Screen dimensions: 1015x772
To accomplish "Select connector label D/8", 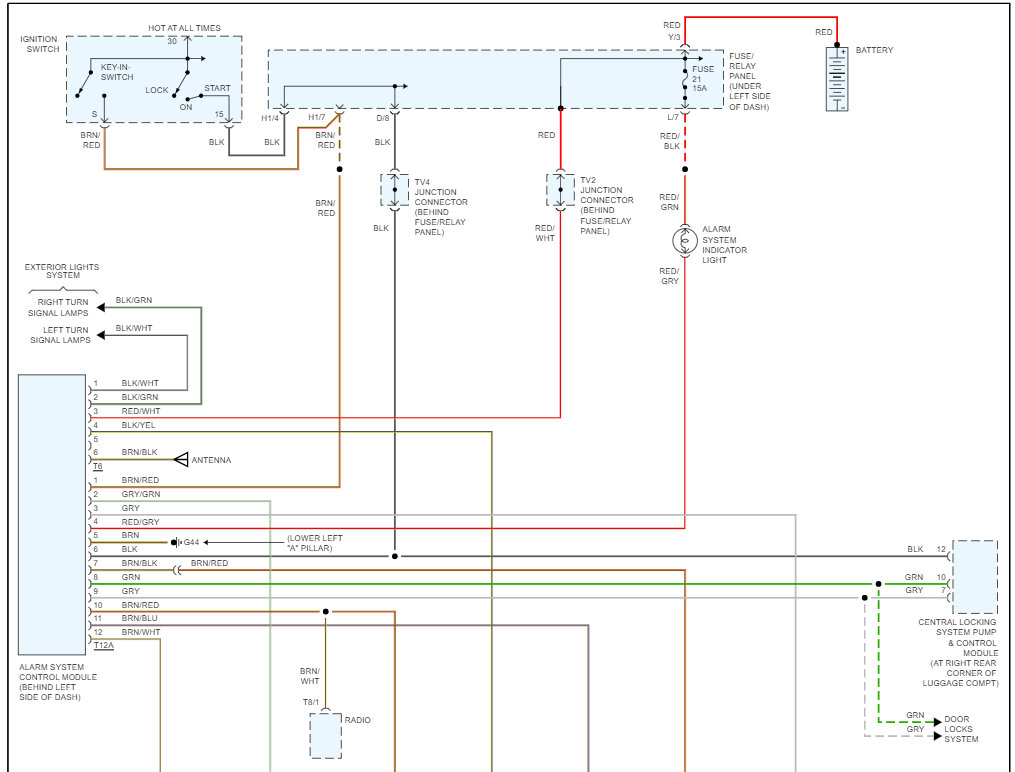I will coord(383,118).
